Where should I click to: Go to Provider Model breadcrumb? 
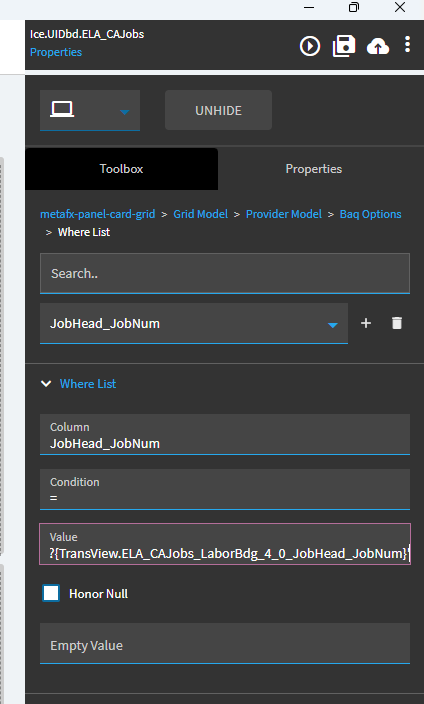[x=283, y=214]
